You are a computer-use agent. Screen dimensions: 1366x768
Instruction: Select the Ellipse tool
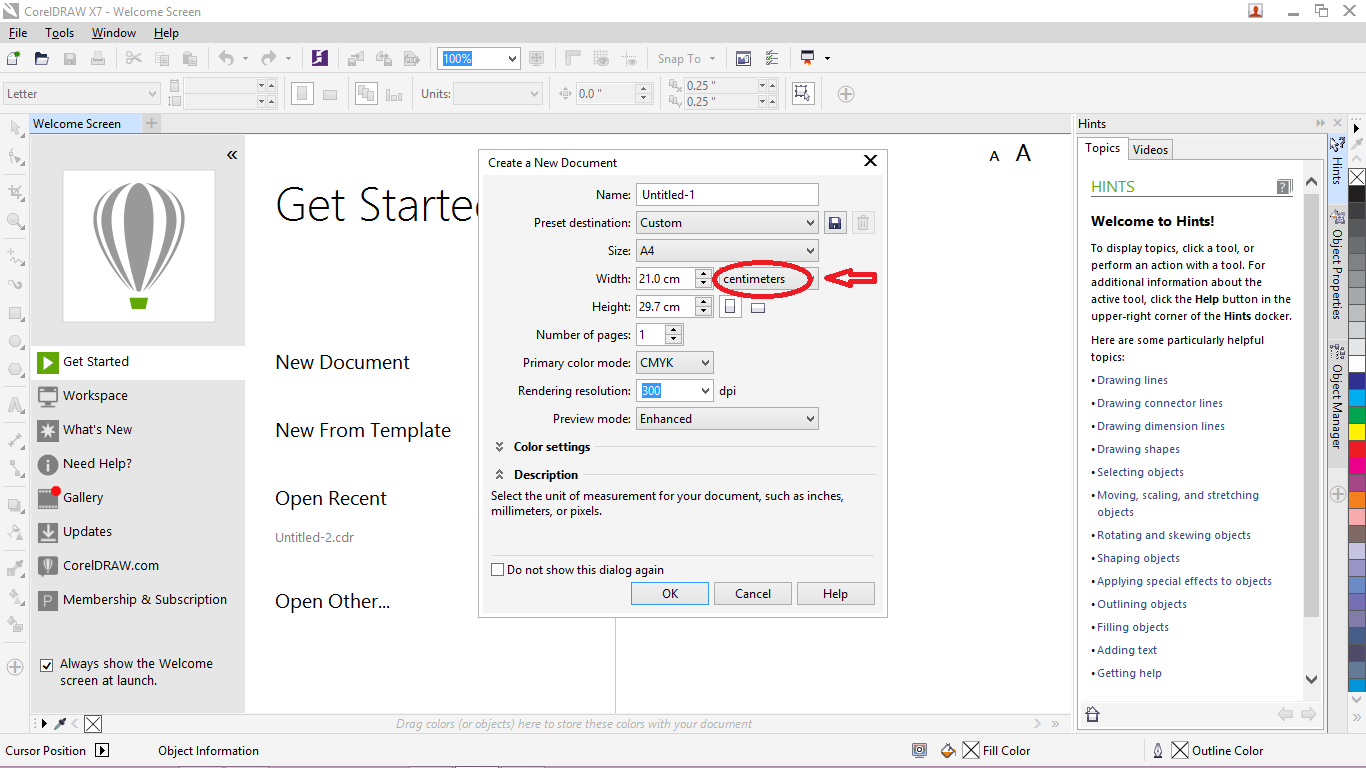tap(14, 341)
